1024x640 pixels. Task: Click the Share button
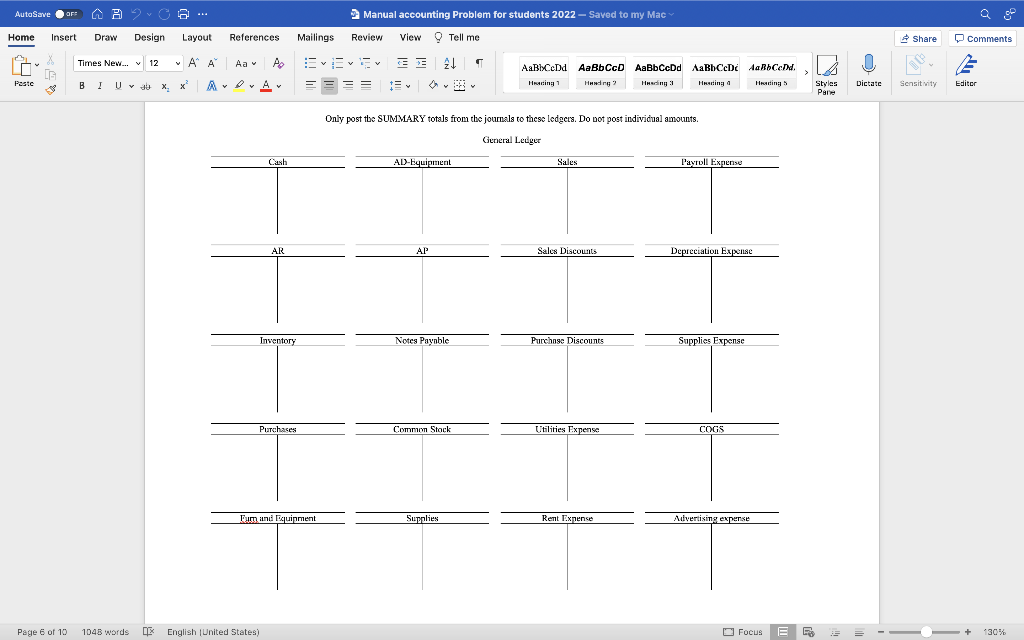click(918, 38)
